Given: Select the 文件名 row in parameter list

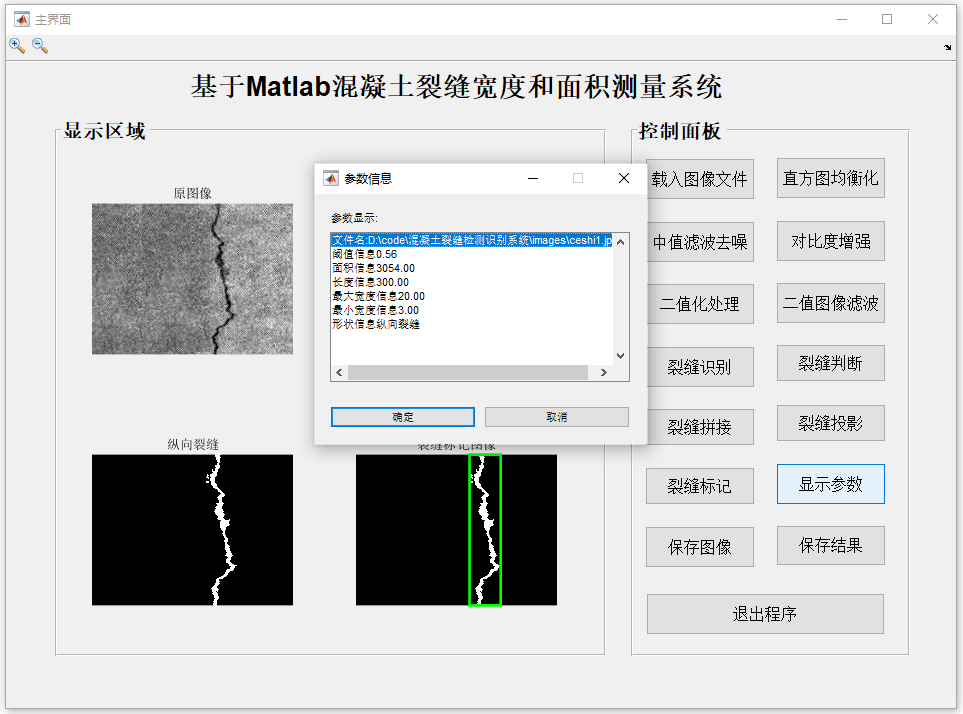Looking at the screenshot, I should click(x=472, y=240).
